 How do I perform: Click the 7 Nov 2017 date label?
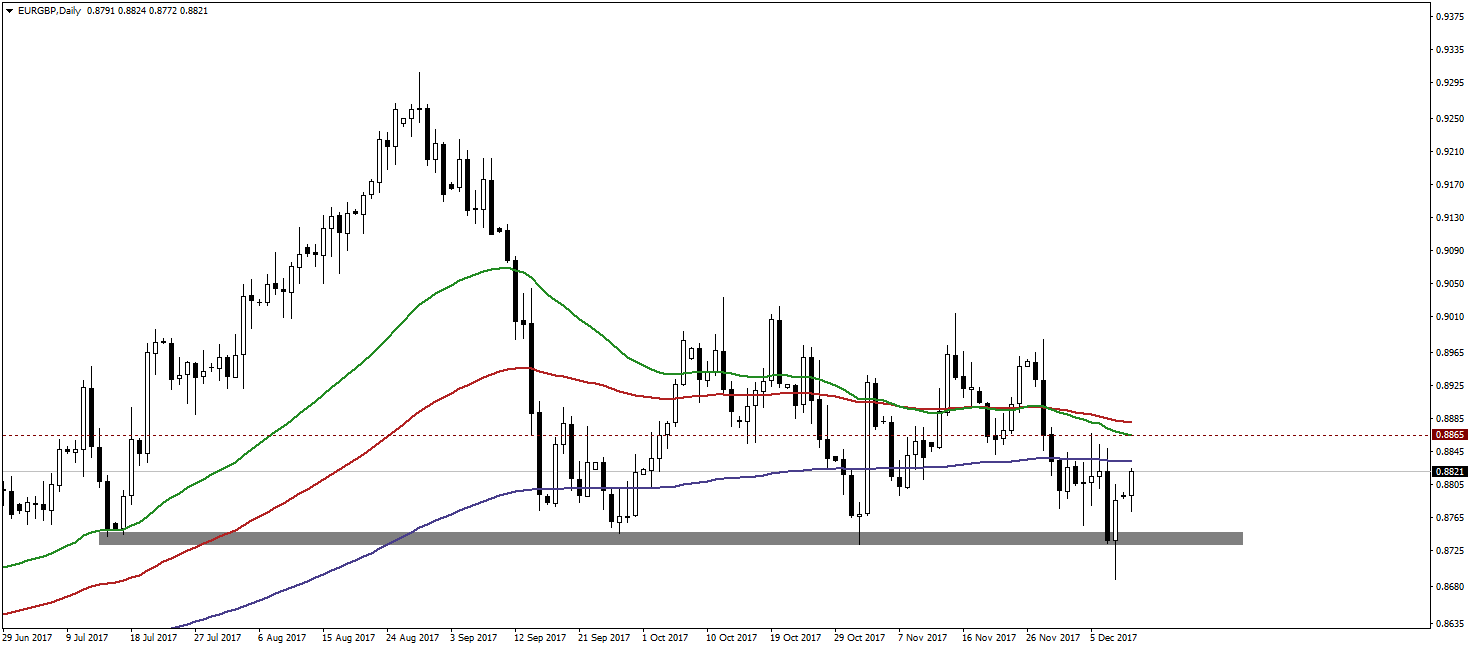(922, 637)
